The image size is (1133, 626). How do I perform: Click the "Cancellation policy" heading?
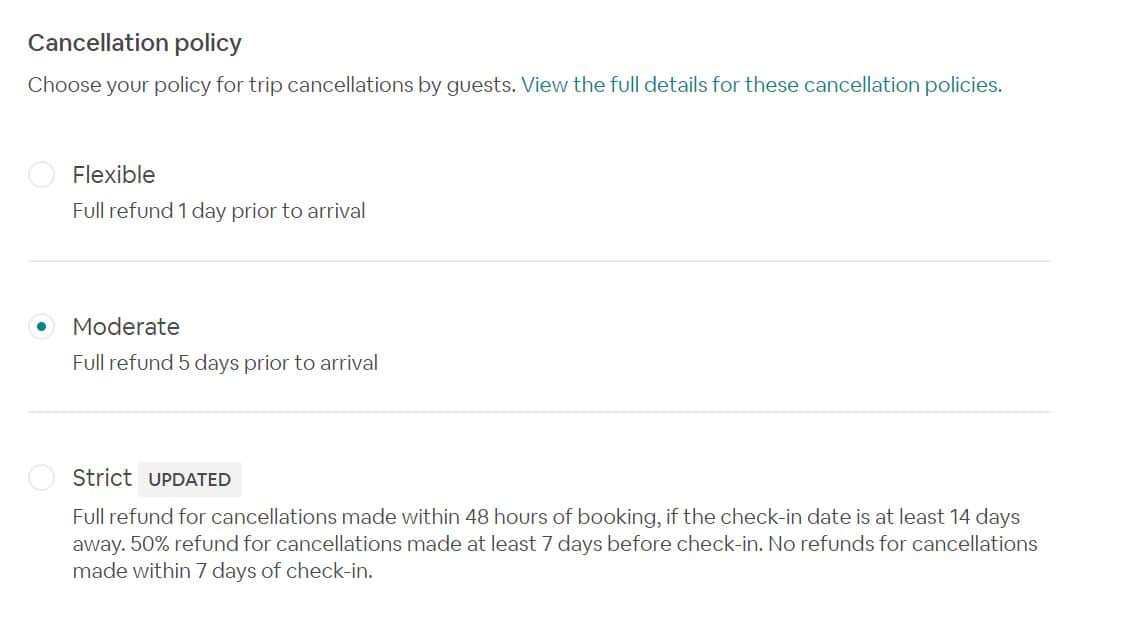point(135,43)
